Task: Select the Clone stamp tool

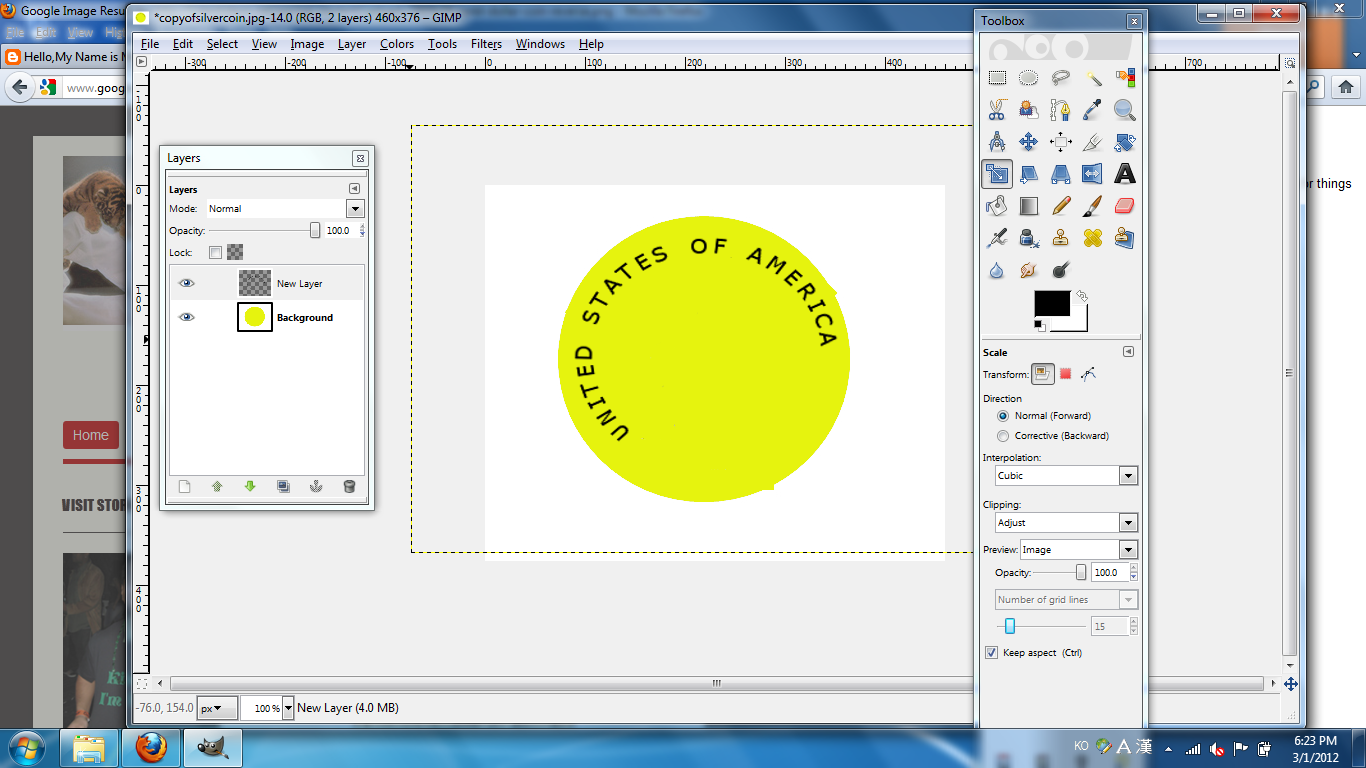Action: tap(1061, 238)
